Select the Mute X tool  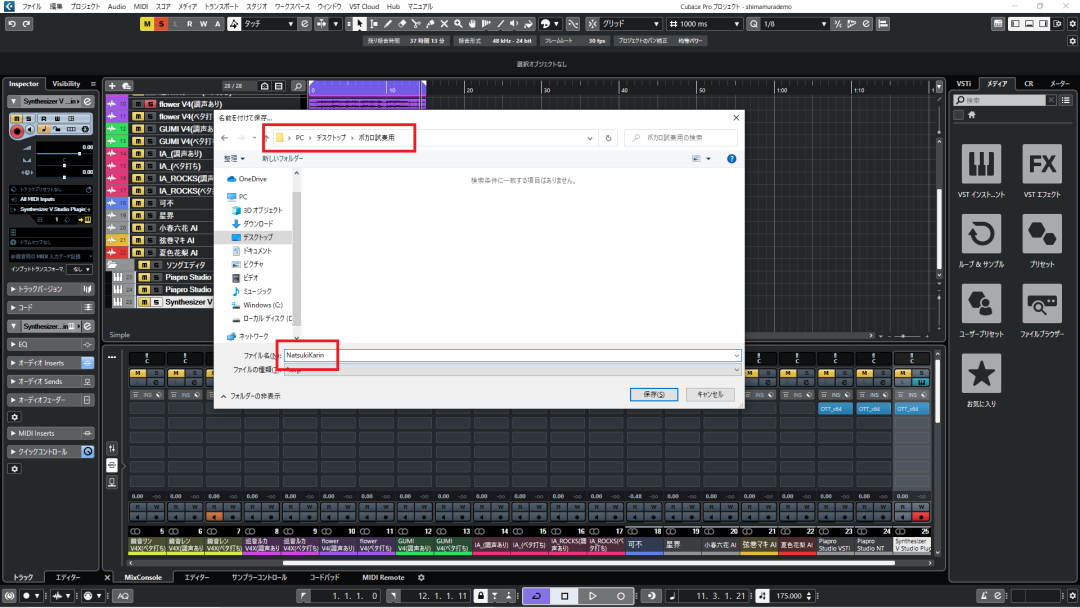444,24
